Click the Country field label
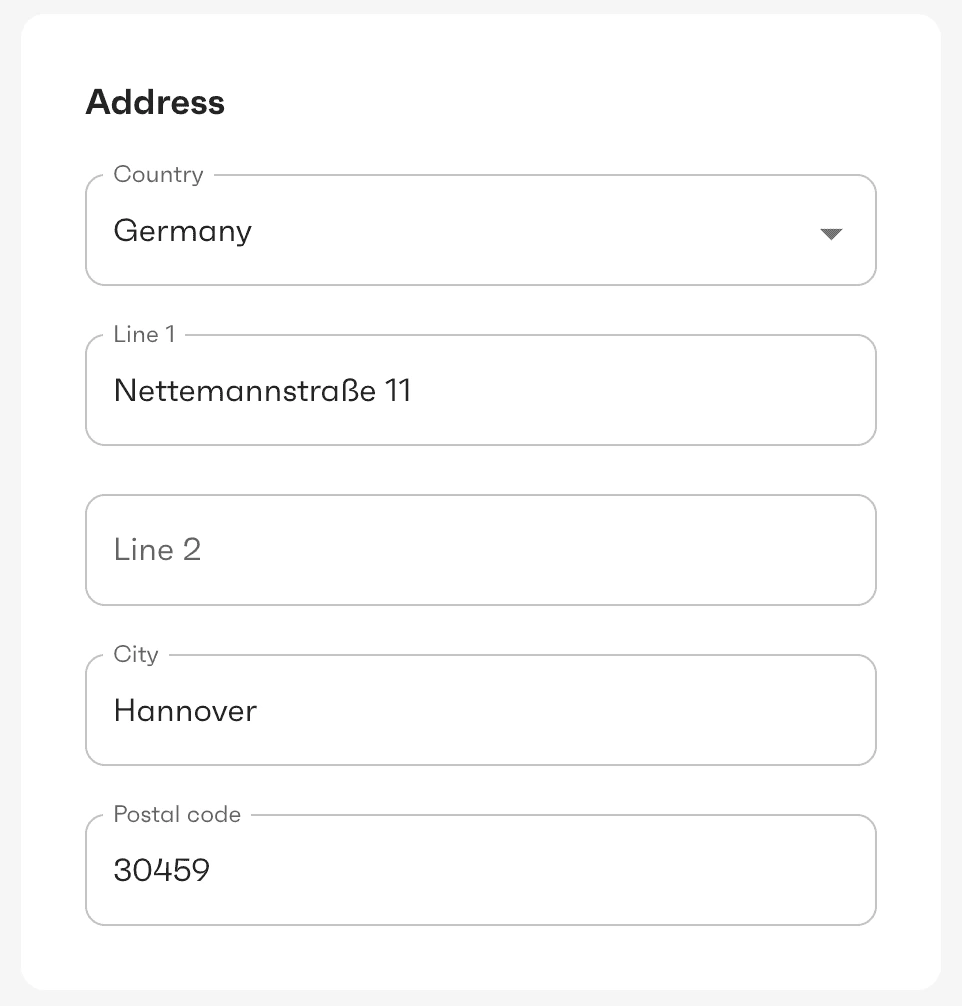The width and height of the screenshot is (962, 1006). click(158, 174)
